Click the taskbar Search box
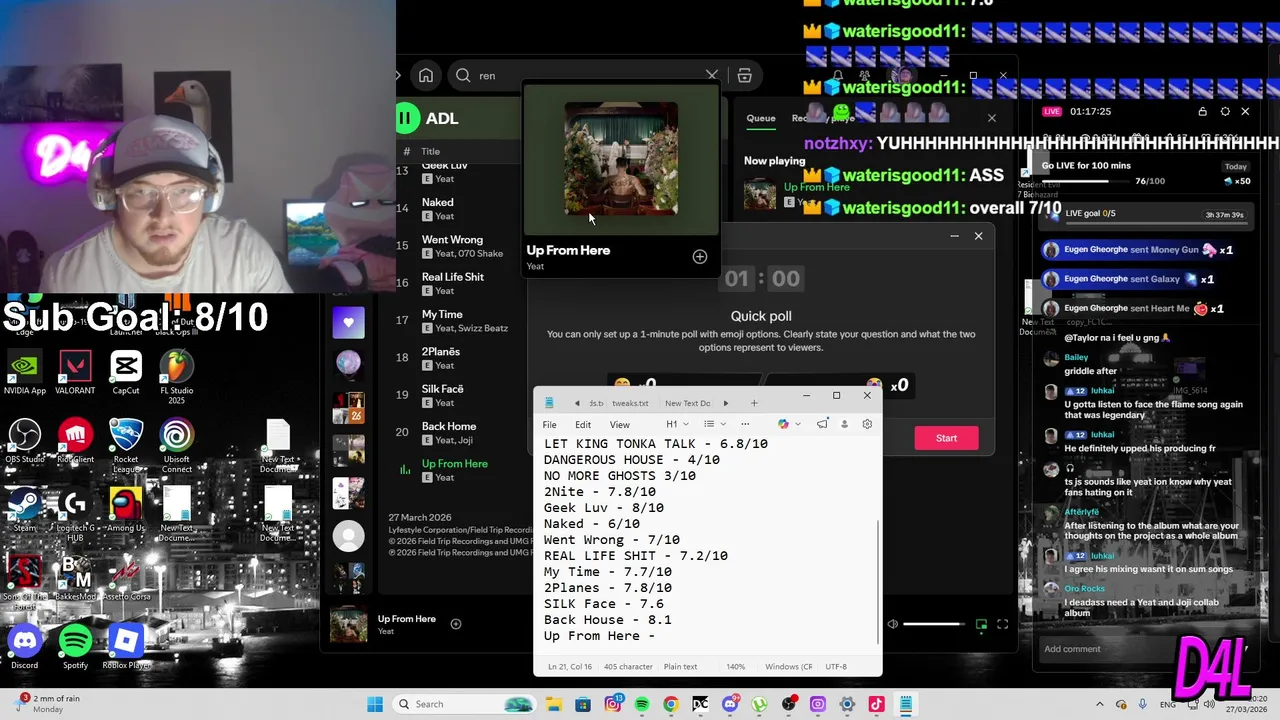 click(x=465, y=704)
